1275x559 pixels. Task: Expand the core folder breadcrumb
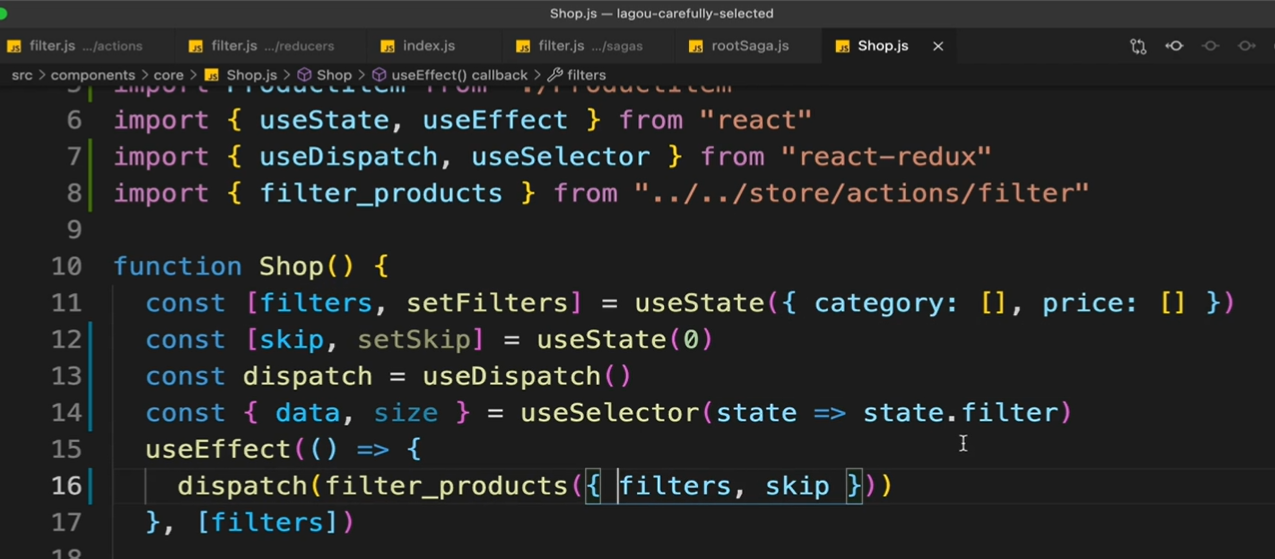point(168,75)
